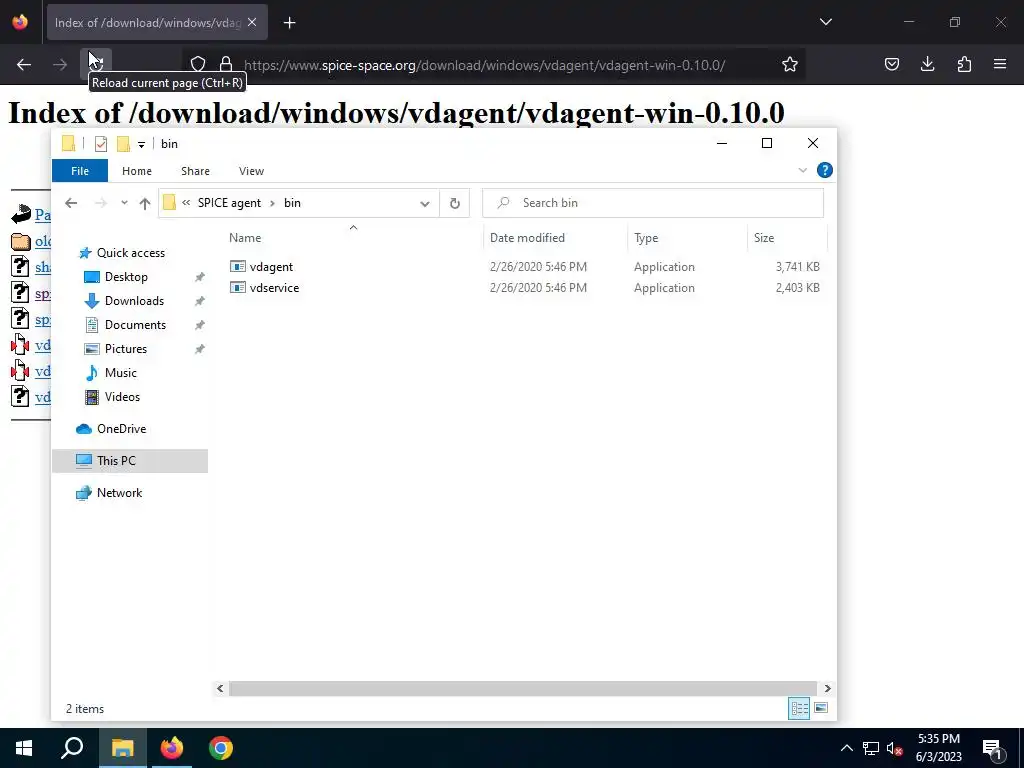Go back in Firefox browser
Viewport: 1024px width, 768px height.
click(24, 65)
